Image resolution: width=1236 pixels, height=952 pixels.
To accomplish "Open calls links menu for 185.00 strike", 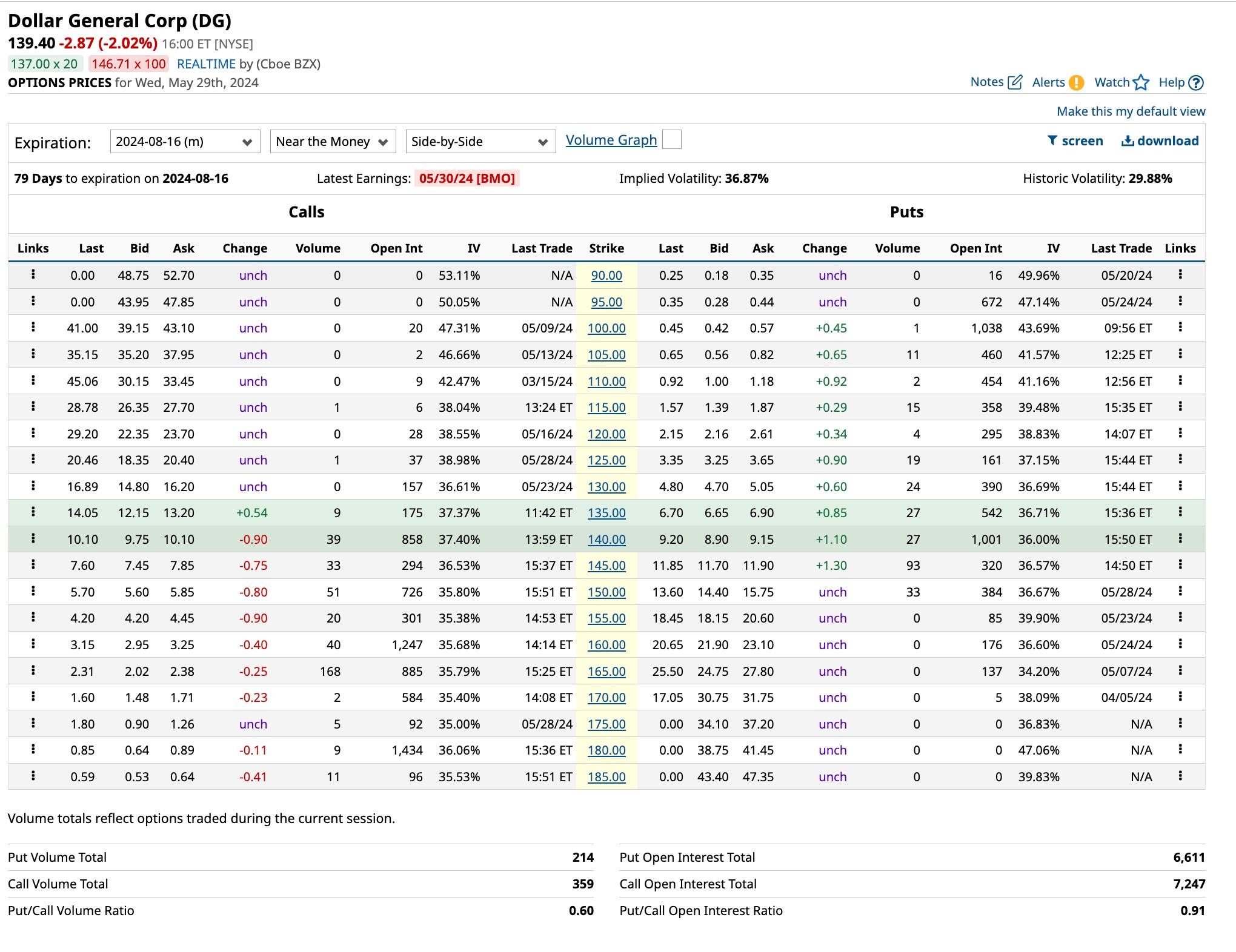I will (33, 776).
